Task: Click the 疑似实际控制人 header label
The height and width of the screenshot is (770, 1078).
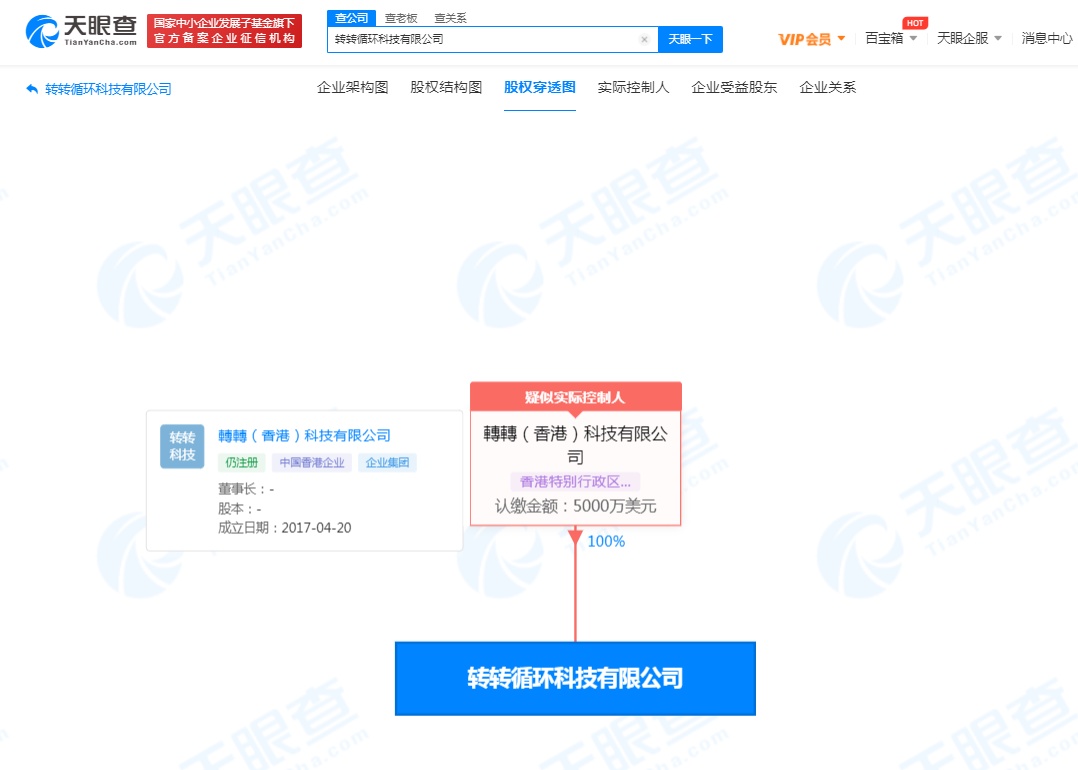Action: point(575,397)
